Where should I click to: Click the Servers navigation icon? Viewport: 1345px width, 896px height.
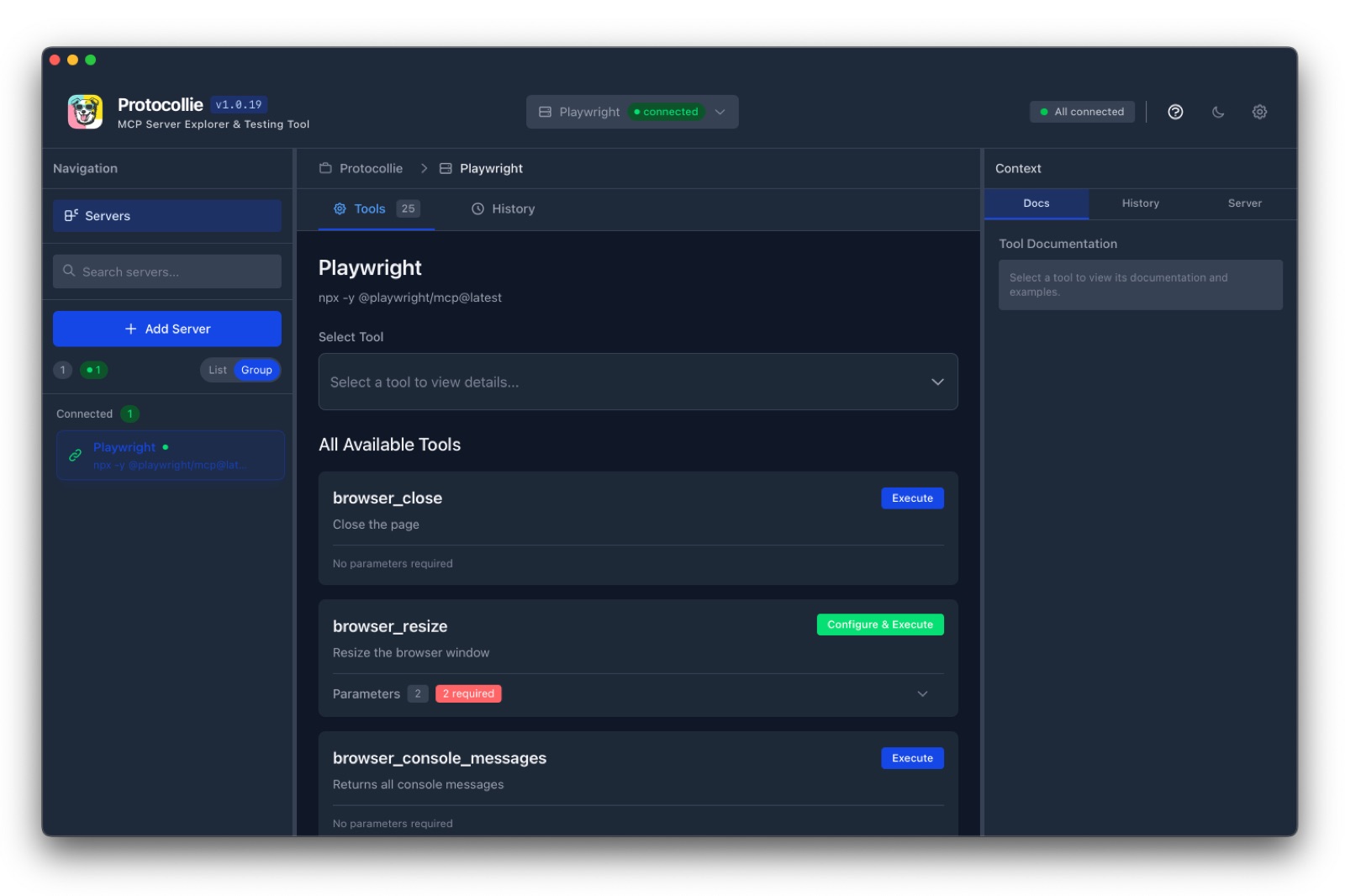(x=71, y=215)
